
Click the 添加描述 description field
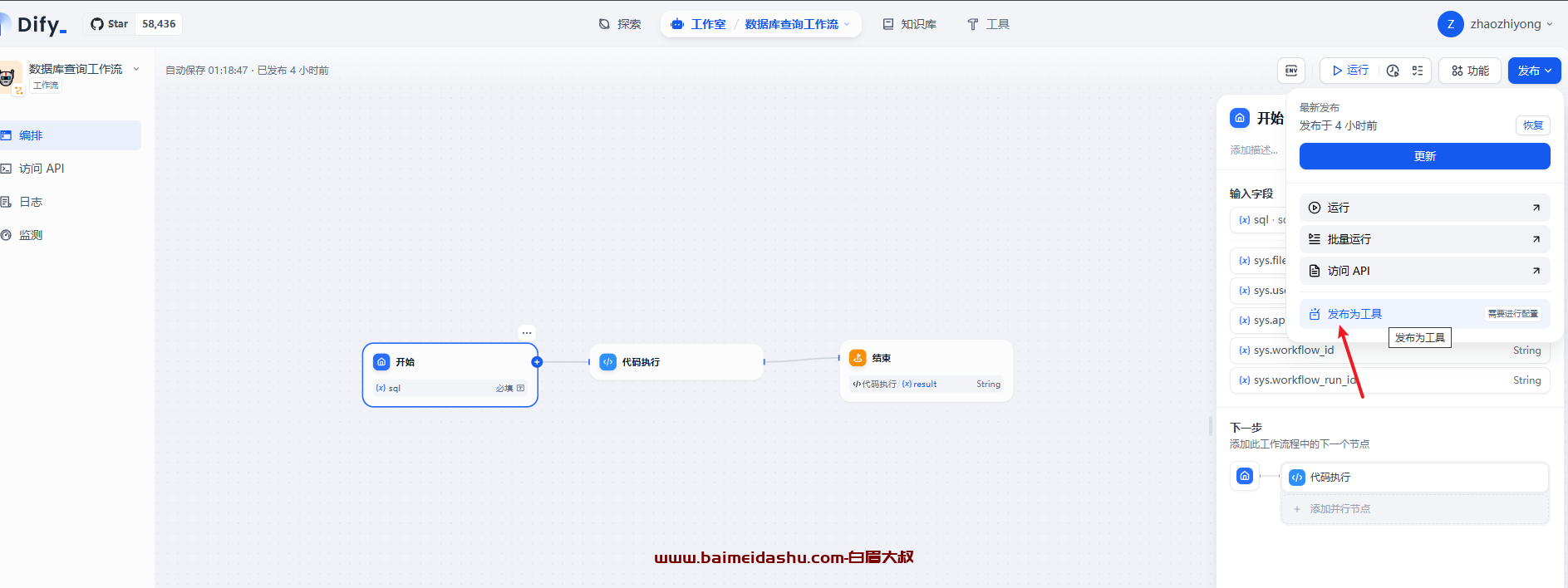[1255, 150]
